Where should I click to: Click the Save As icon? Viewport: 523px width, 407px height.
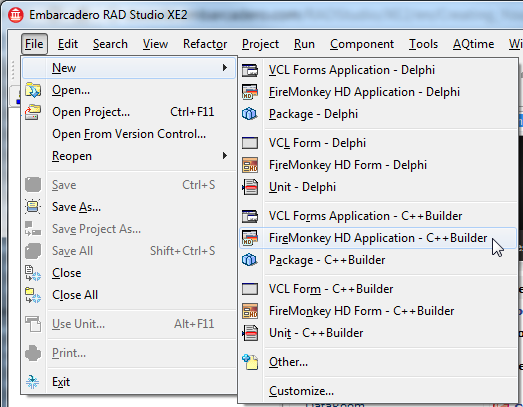(33, 207)
